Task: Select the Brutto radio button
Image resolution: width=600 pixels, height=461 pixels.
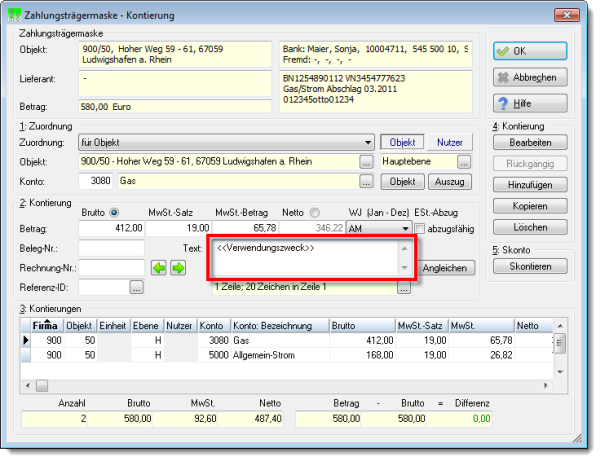Action: tap(114, 212)
